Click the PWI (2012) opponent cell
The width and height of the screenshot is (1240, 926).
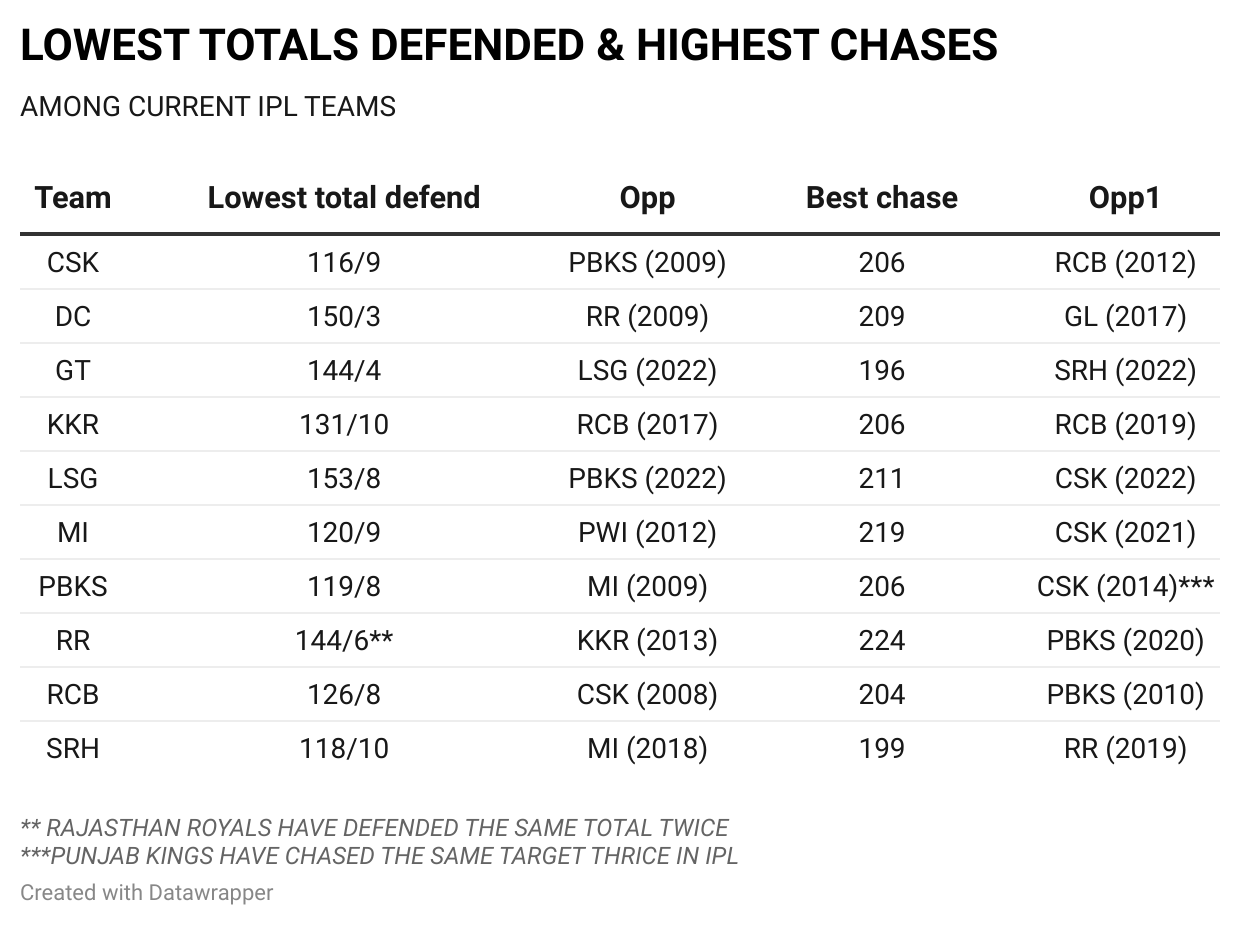click(x=647, y=533)
